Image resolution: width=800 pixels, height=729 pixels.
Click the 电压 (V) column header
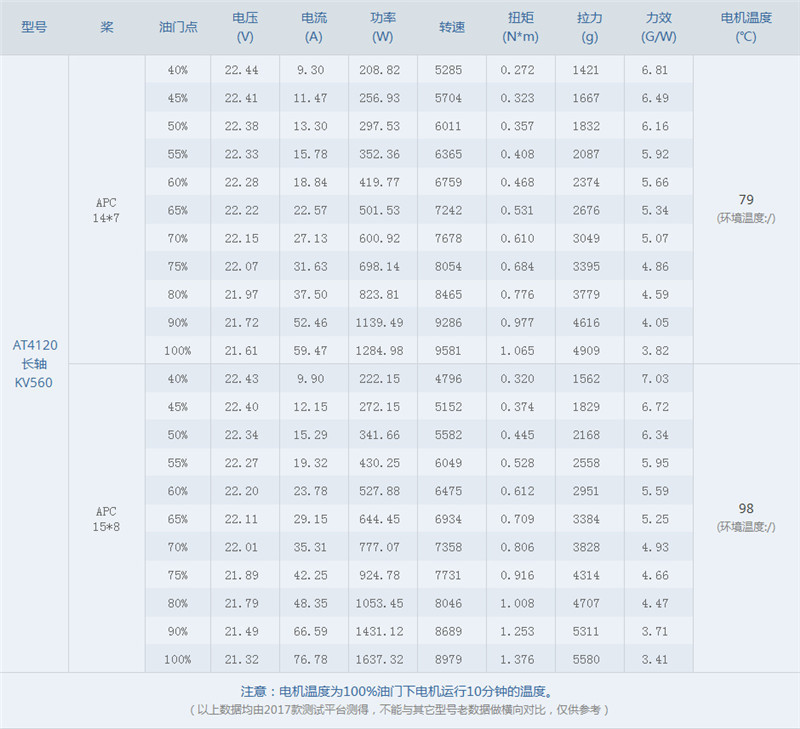tap(245, 27)
